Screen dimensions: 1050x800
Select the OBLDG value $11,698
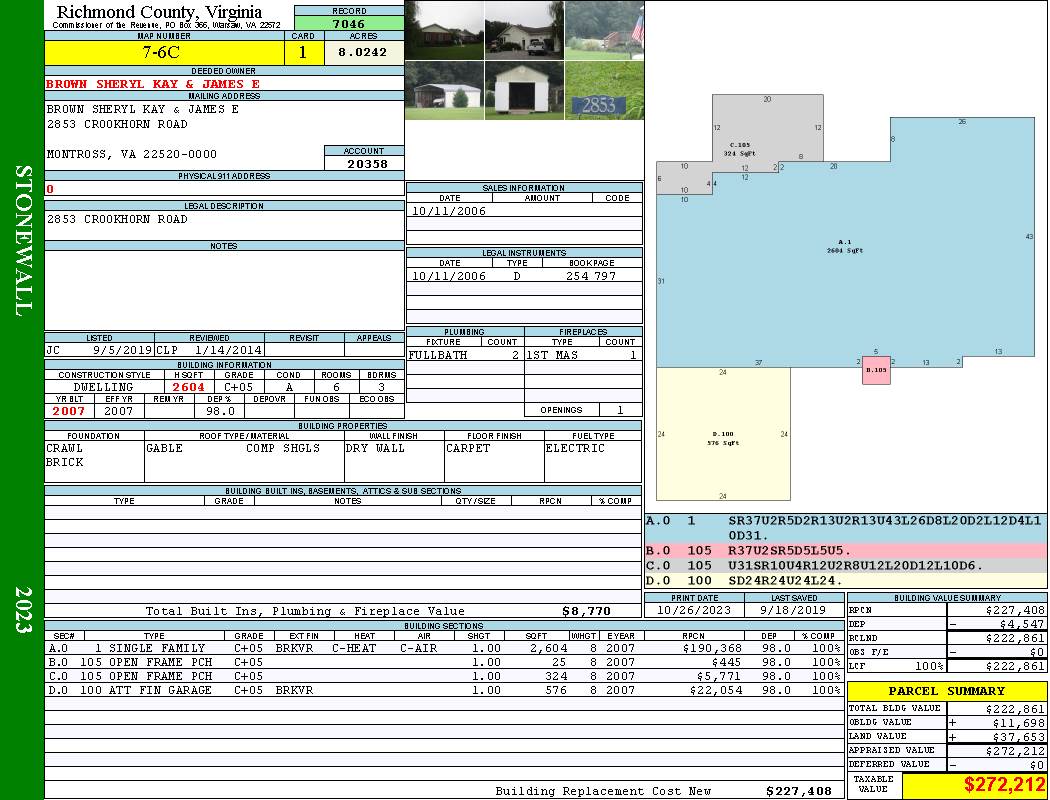(x=996, y=722)
